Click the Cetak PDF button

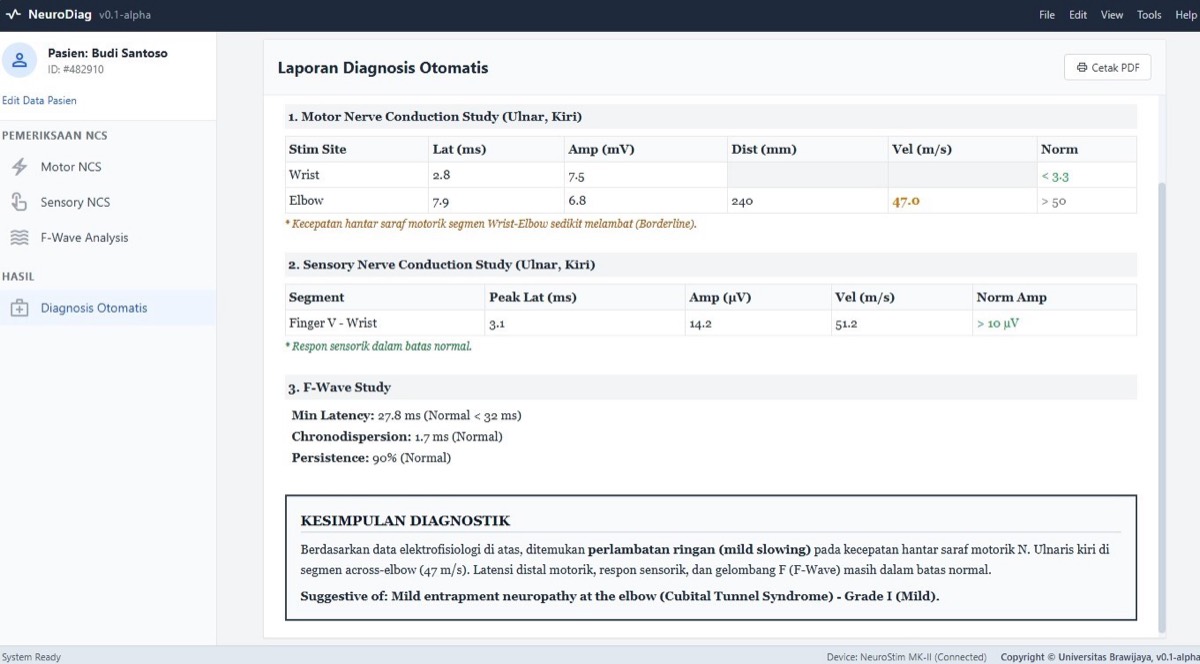(1108, 68)
